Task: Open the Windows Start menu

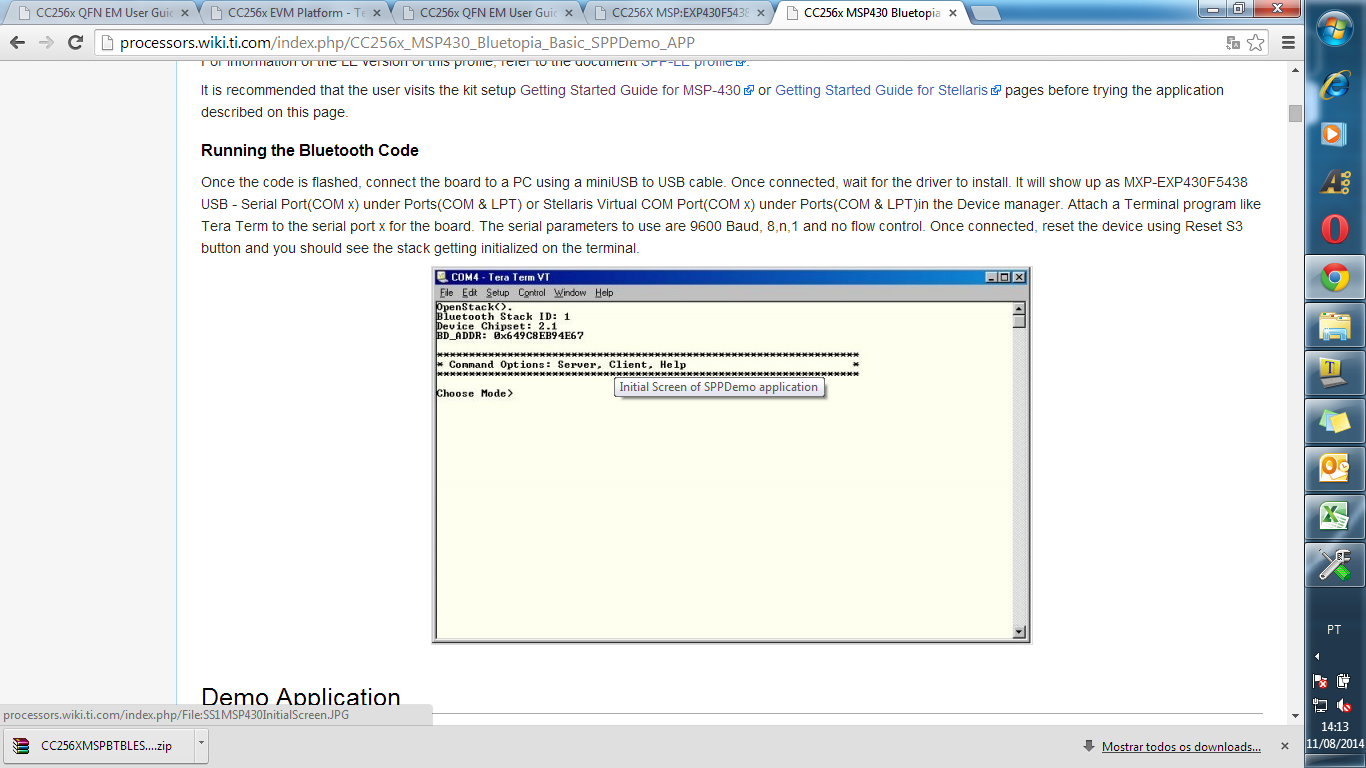Action: pyautogui.click(x=1335, y=28)
